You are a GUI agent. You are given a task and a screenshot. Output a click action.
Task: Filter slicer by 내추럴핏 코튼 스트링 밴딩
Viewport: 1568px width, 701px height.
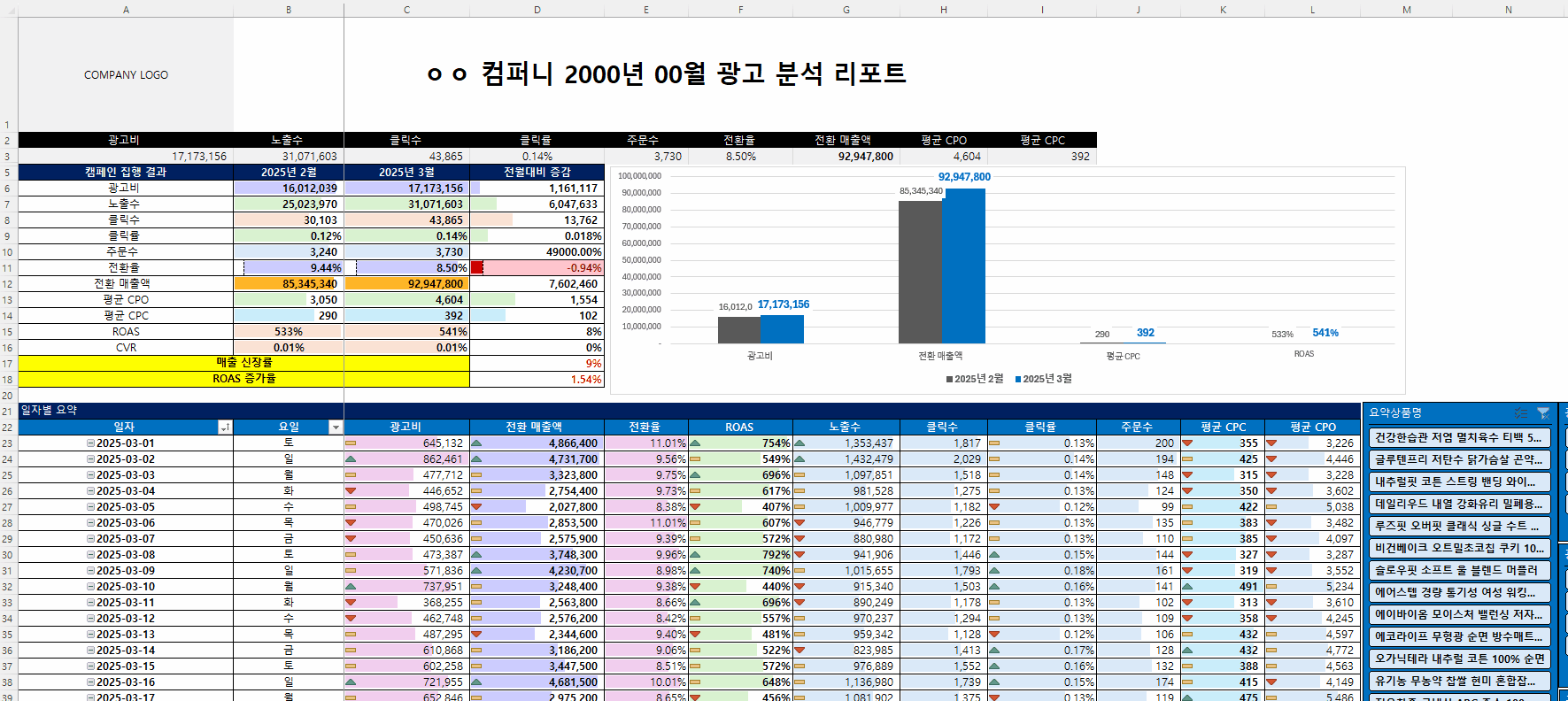click(x=1459, y=481)
